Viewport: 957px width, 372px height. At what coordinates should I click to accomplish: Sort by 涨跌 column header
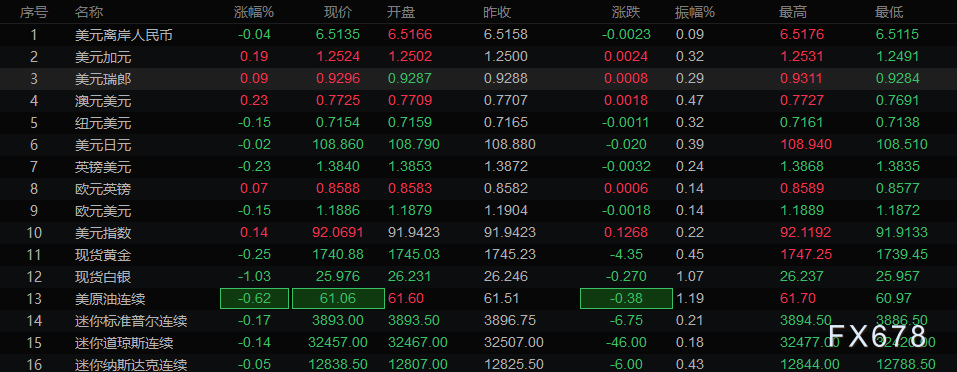(626, 12)
